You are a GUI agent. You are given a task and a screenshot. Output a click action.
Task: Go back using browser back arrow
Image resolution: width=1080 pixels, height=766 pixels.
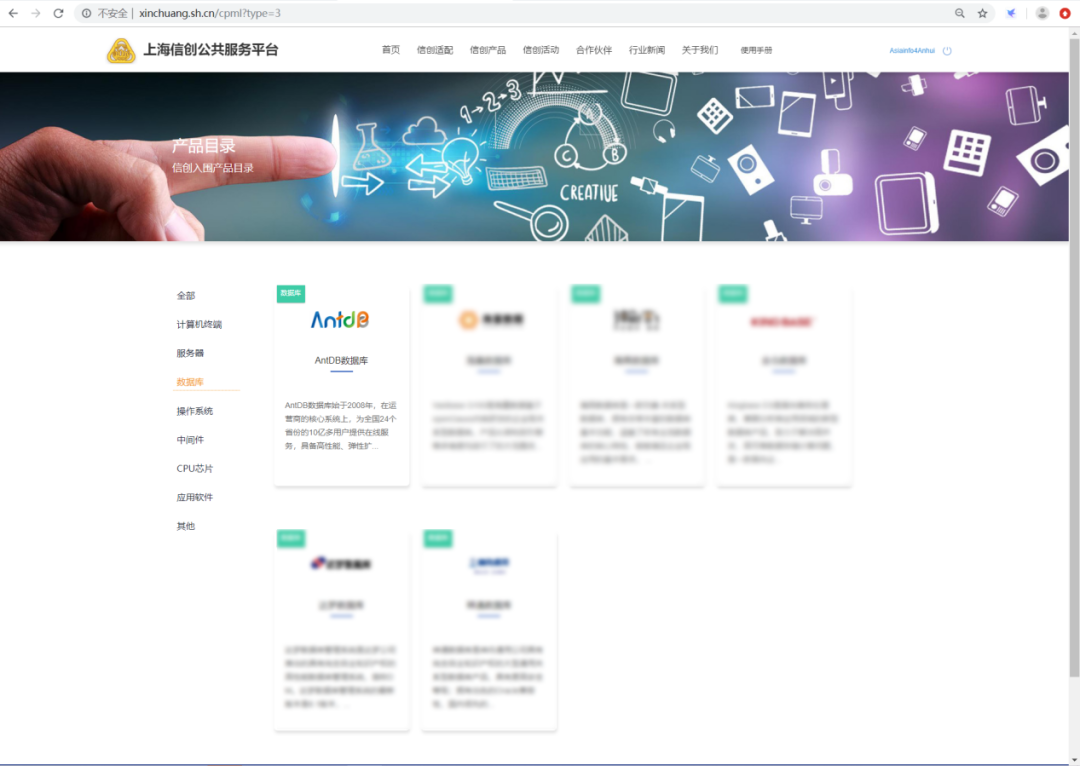[x=13, y=13]
